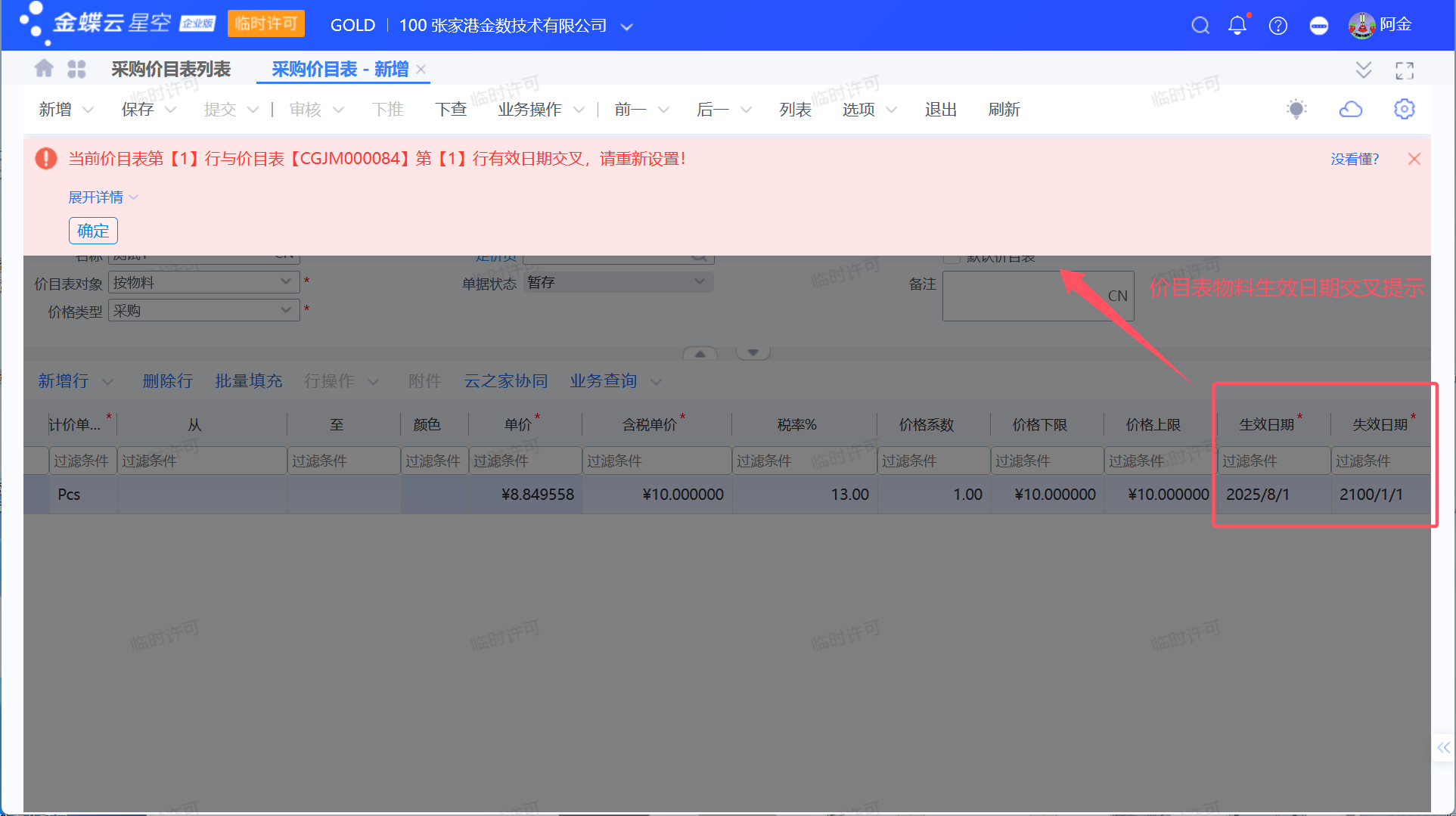Click the double-chevron tab list icon
This screenshot has height=816, width=1456.
coord(1363,70)
